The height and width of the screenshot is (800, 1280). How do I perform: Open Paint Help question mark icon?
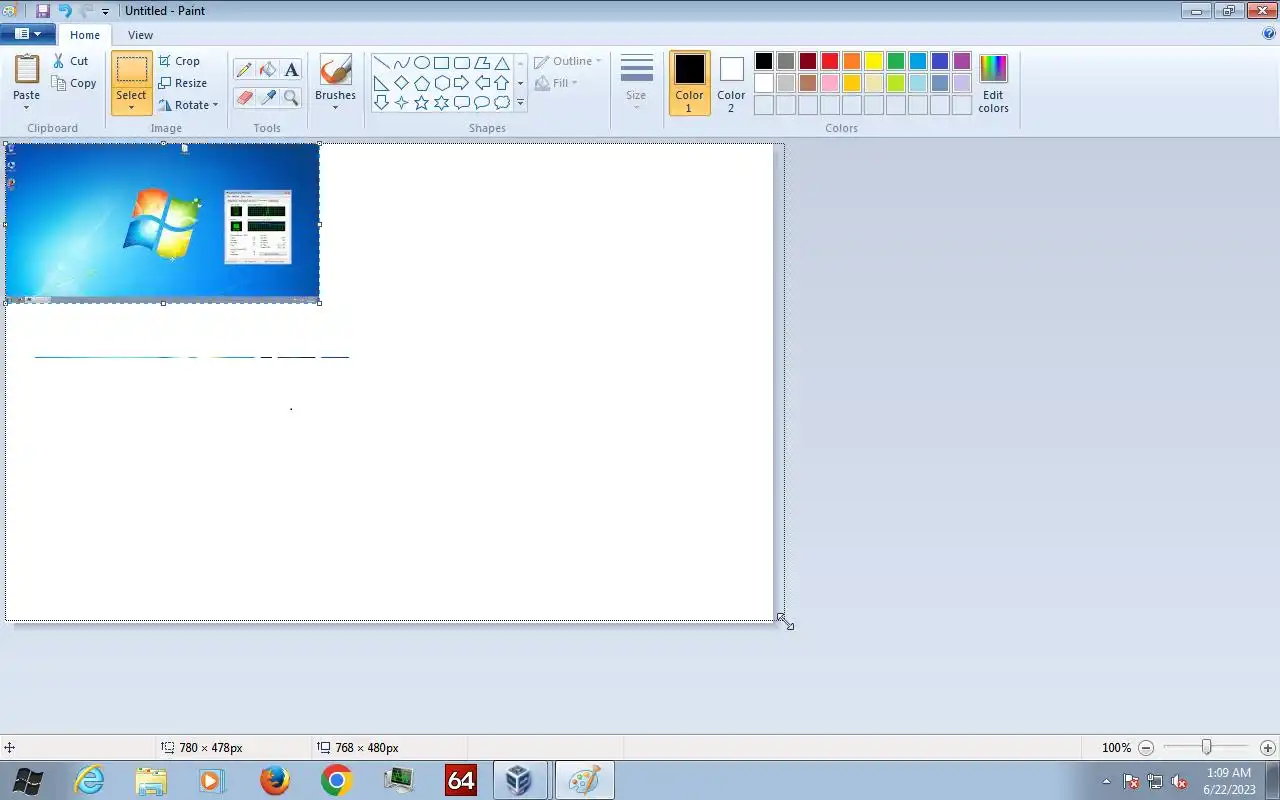coord(1269,33)
